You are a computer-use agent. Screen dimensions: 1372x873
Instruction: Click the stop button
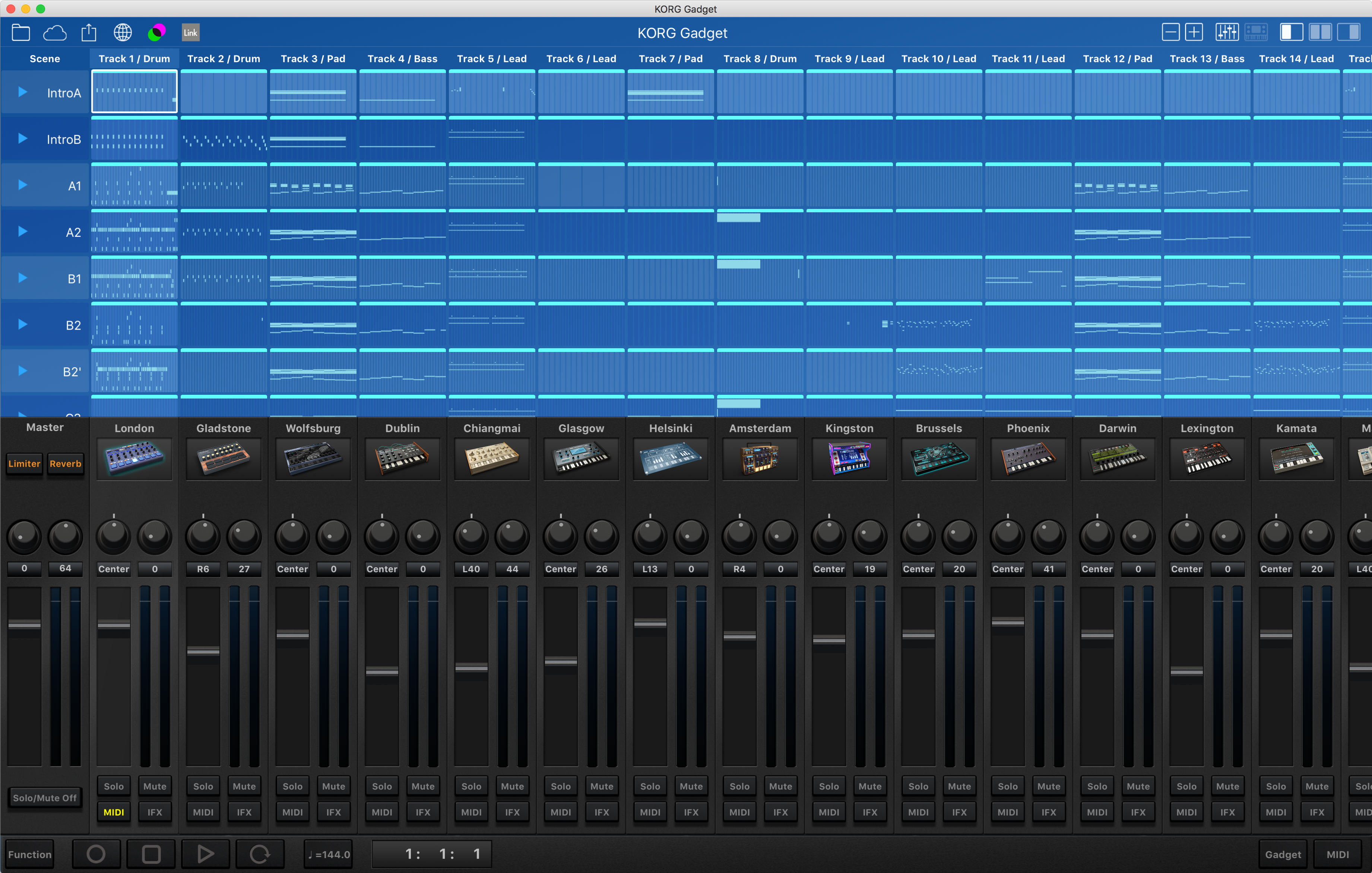coord(151,854)
